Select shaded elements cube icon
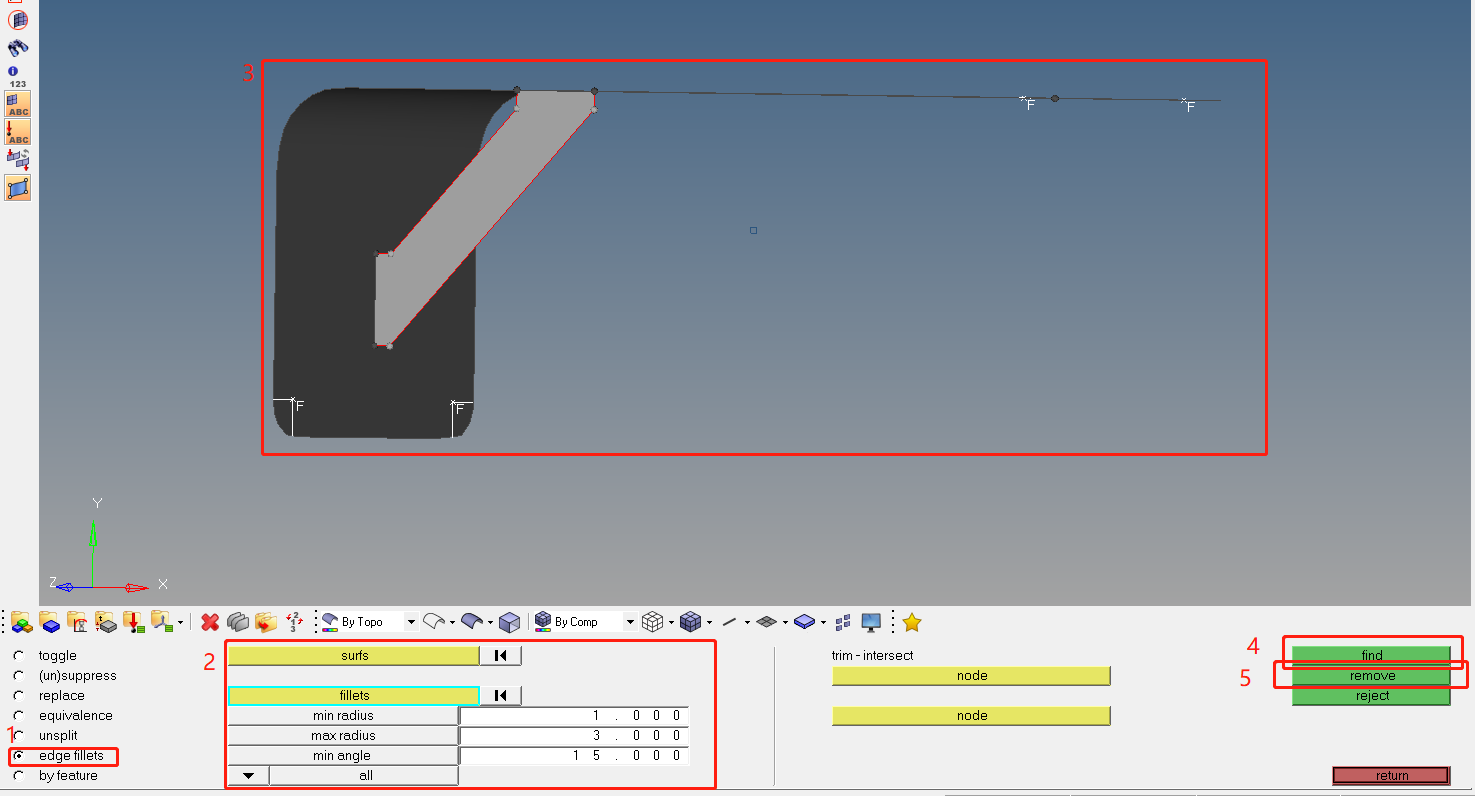 pyautogui.click(x=690, y=622)
